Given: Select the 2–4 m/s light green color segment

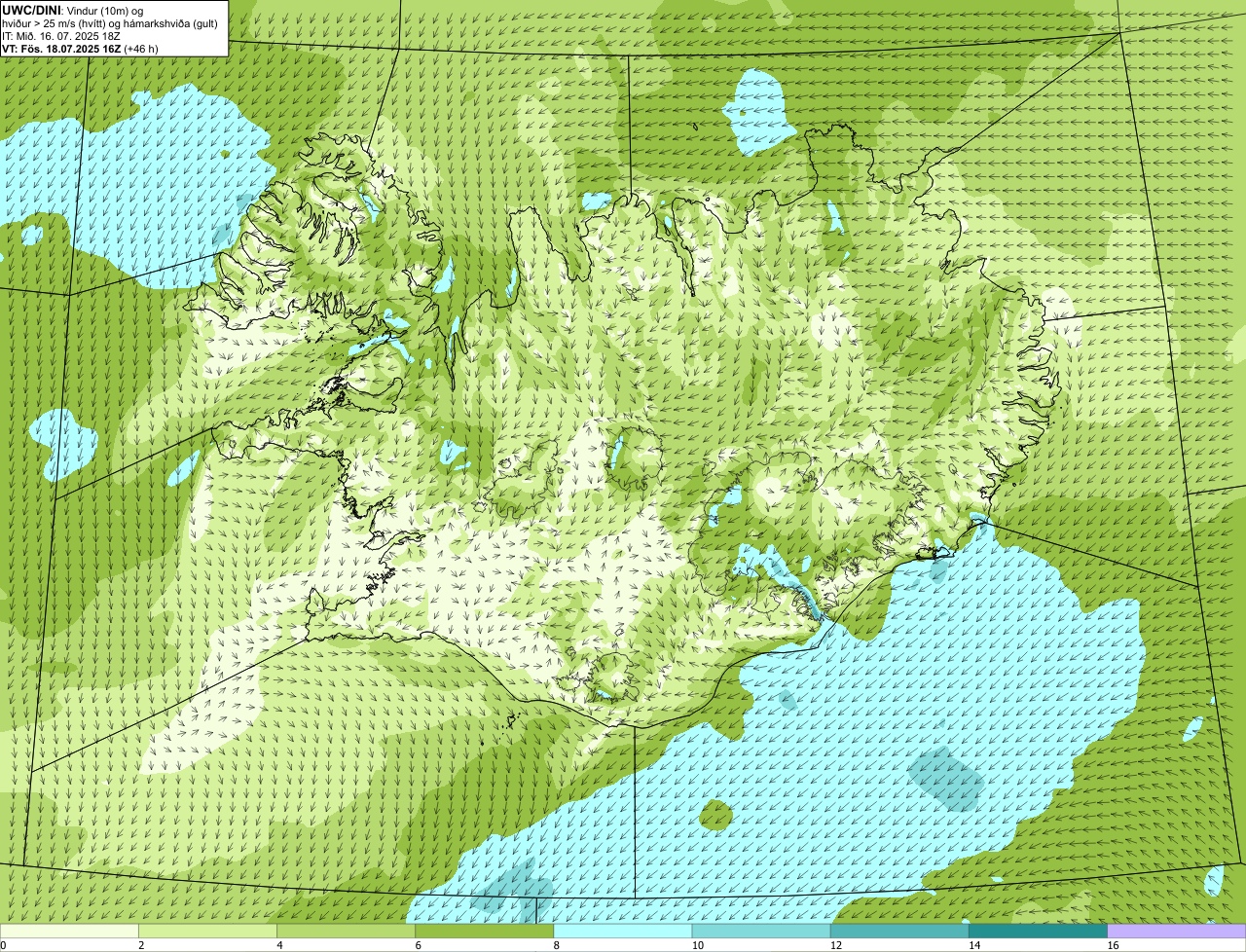Looking at the screenshot, I should pyautogui.click(x=207, y=931).
